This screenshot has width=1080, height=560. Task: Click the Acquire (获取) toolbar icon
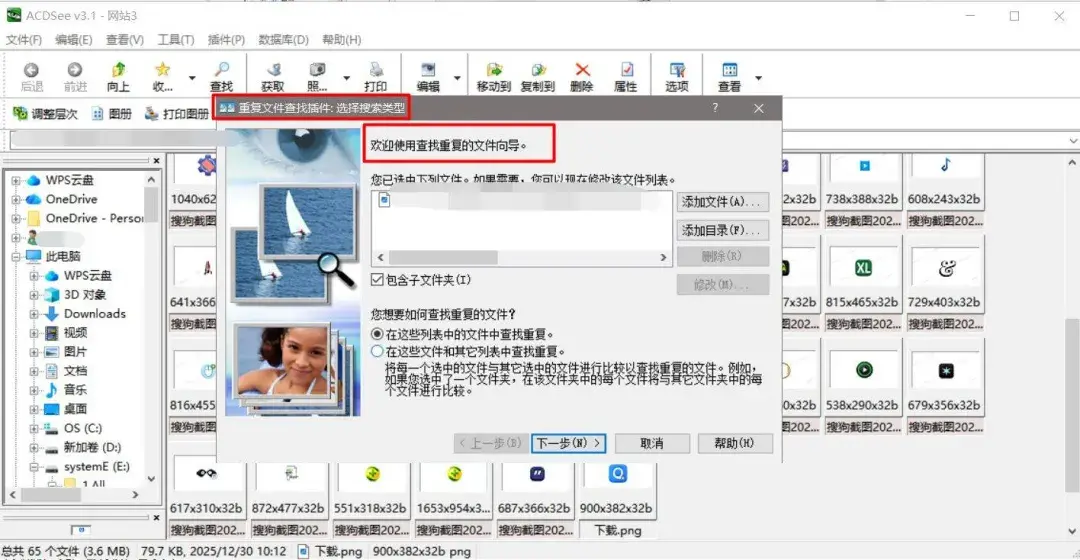tap(273, 76)
